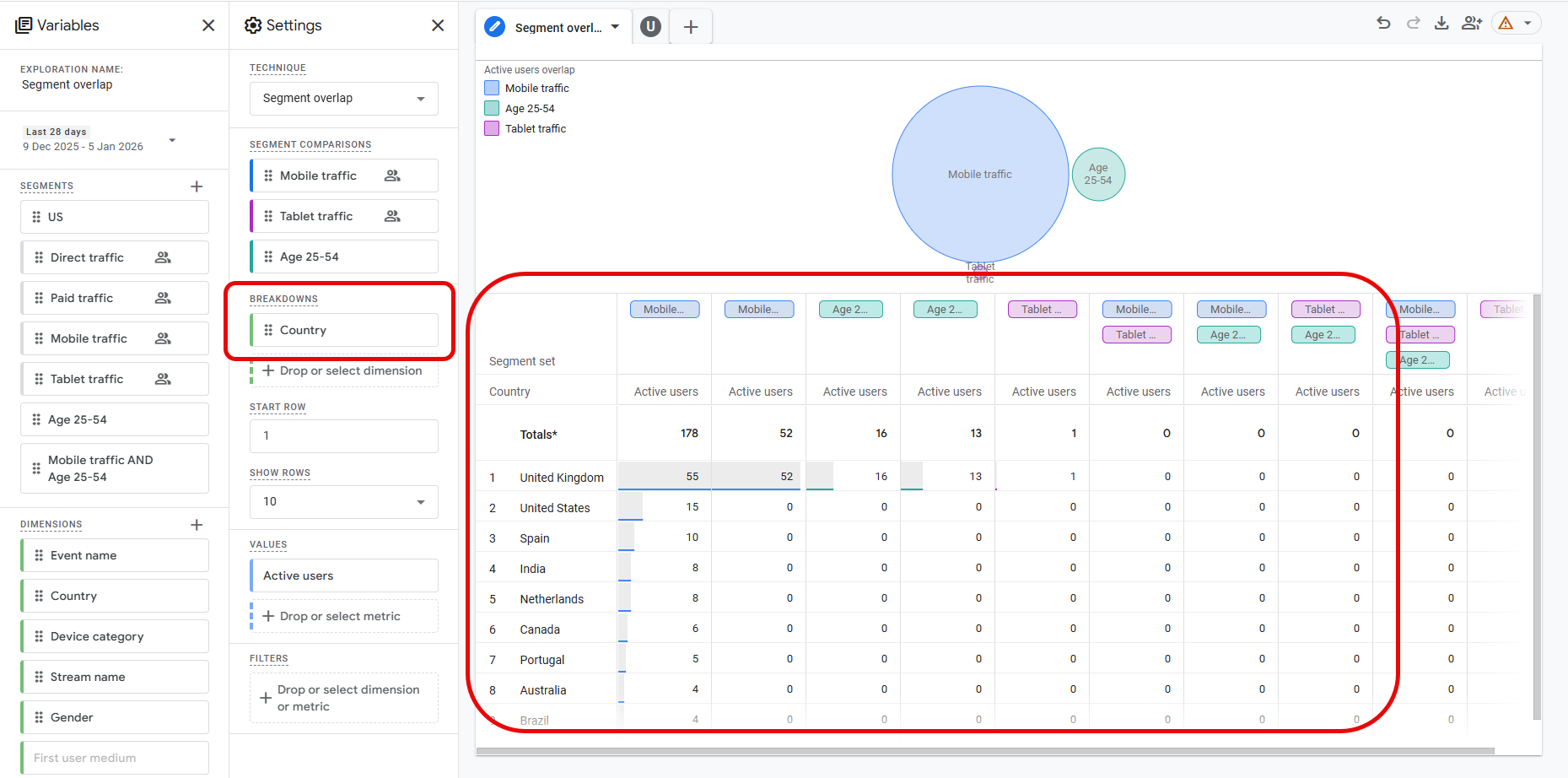Open the Show rows dropdown
Screen dimensions: 1568x778
coord(344,502)
